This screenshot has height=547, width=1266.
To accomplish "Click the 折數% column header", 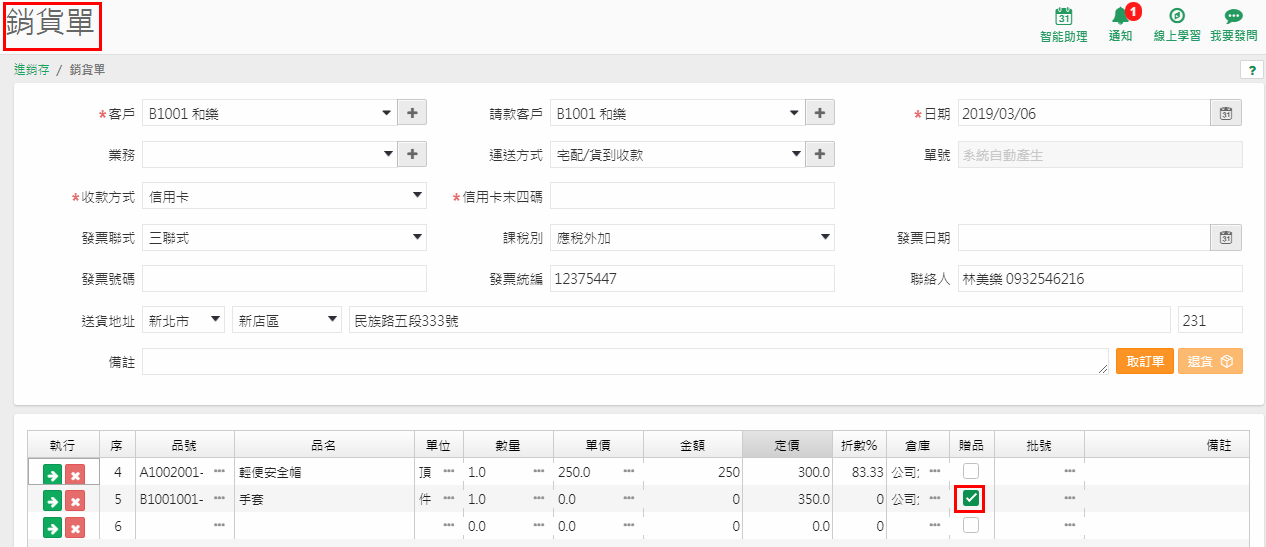I will [859, 444].
